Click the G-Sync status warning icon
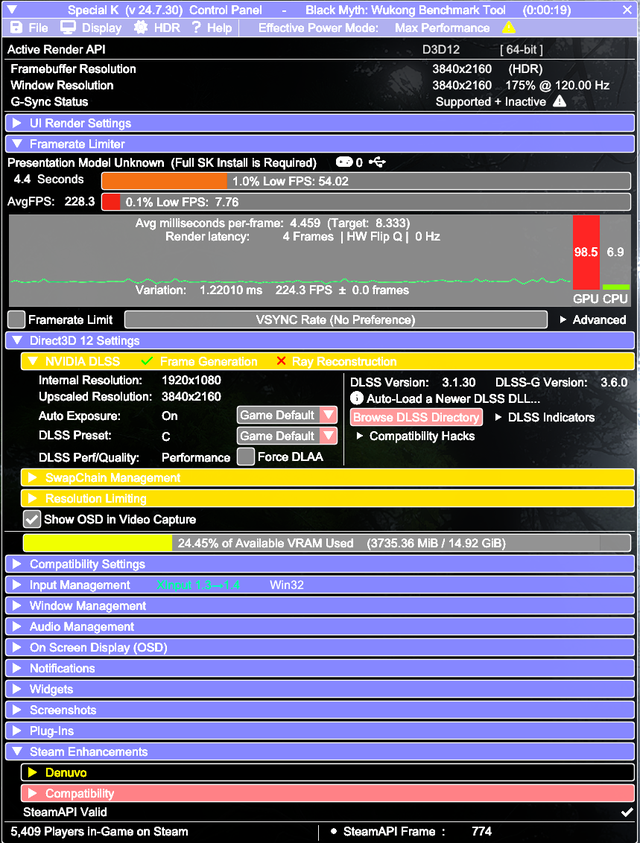Viewport: 640px width, 843px height. click(x=559, y=101)
